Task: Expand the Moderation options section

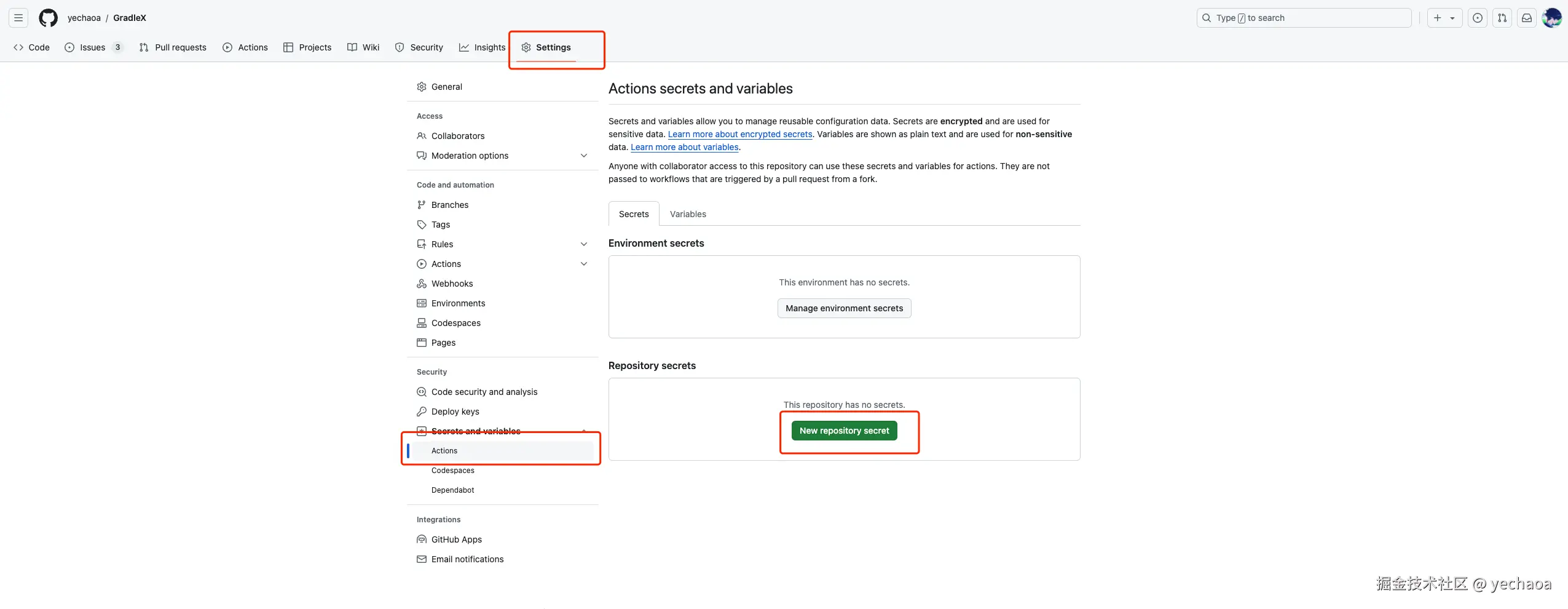Action: coord(583,156)
